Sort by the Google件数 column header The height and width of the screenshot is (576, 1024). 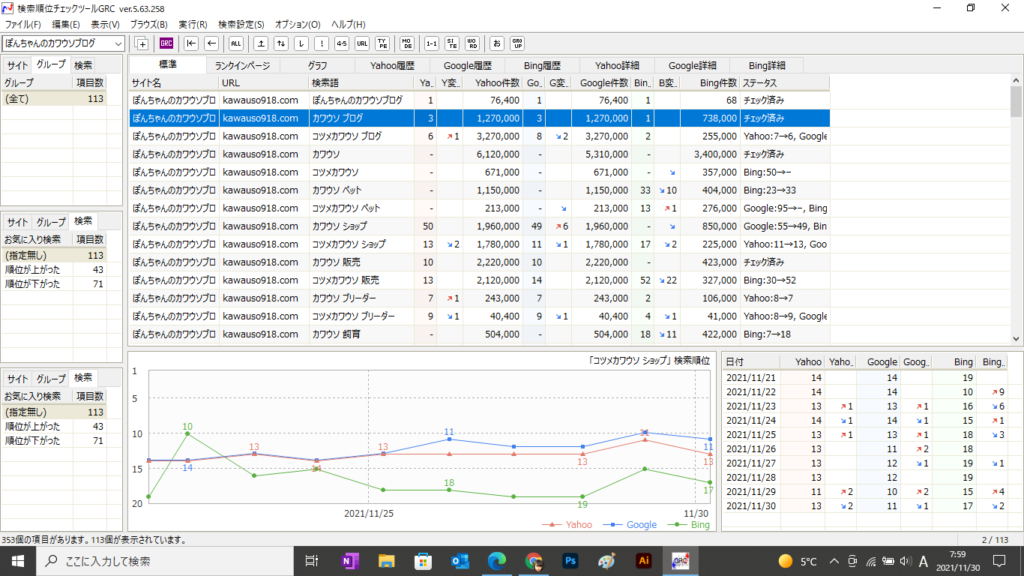(x=601, y=83)
